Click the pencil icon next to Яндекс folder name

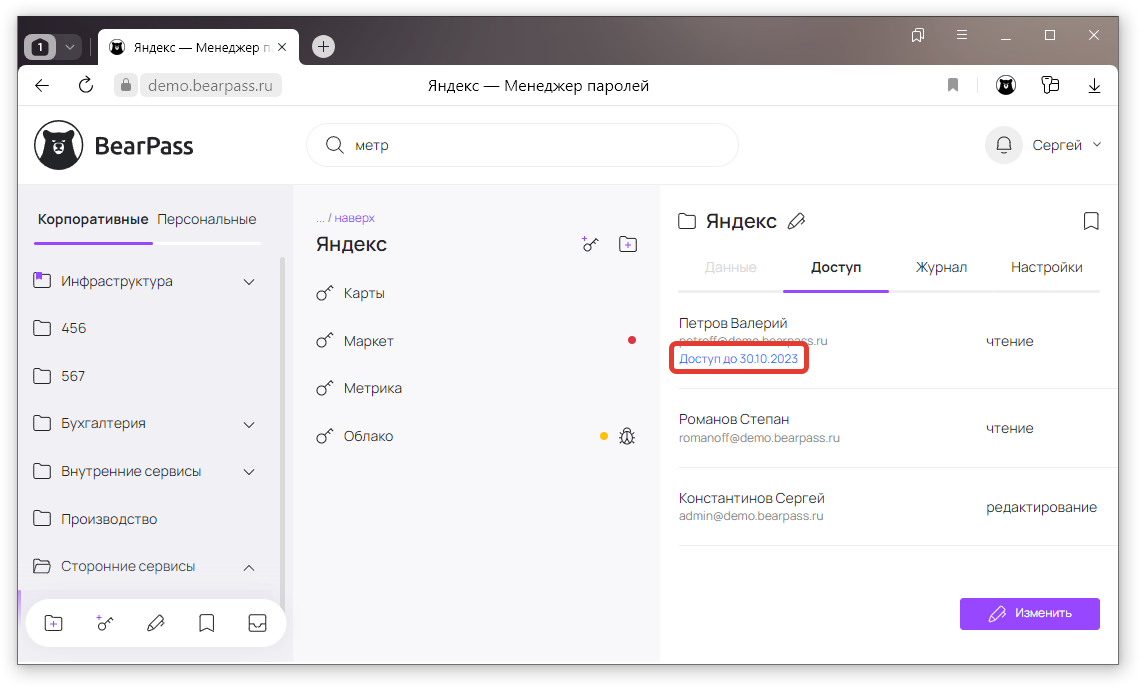[x=796, y=221]
